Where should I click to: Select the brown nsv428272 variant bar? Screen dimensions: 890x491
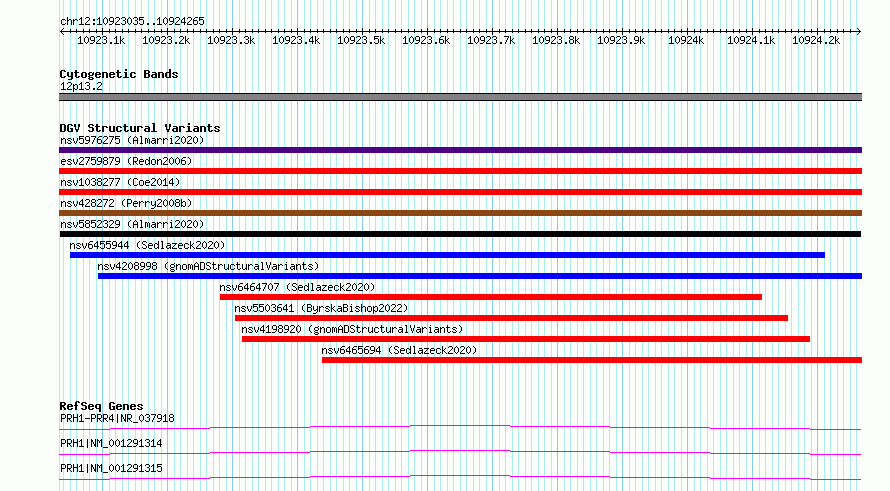click(x=460, y=213)
